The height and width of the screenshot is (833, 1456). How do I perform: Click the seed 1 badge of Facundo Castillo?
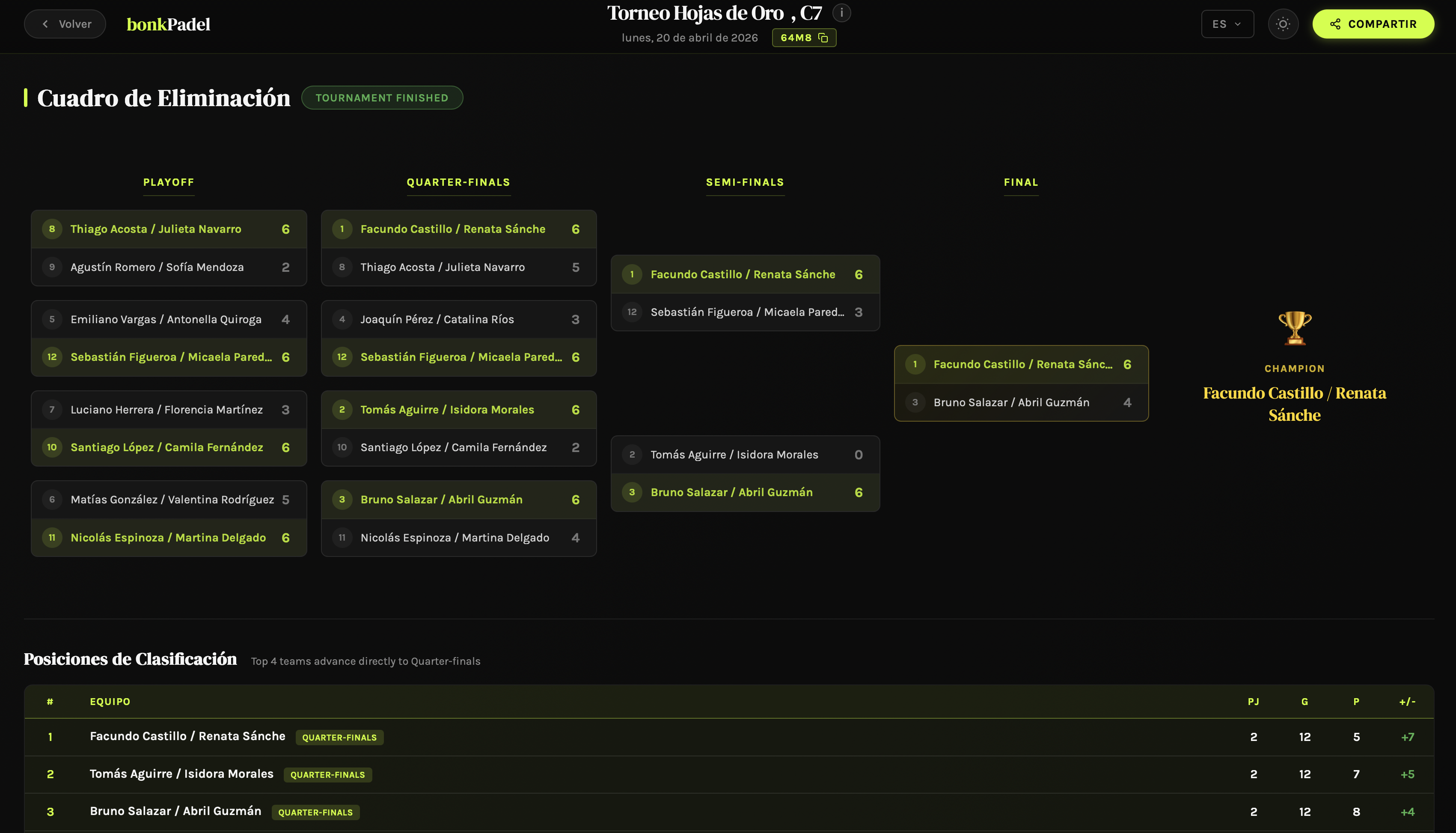tap(342, 229)
